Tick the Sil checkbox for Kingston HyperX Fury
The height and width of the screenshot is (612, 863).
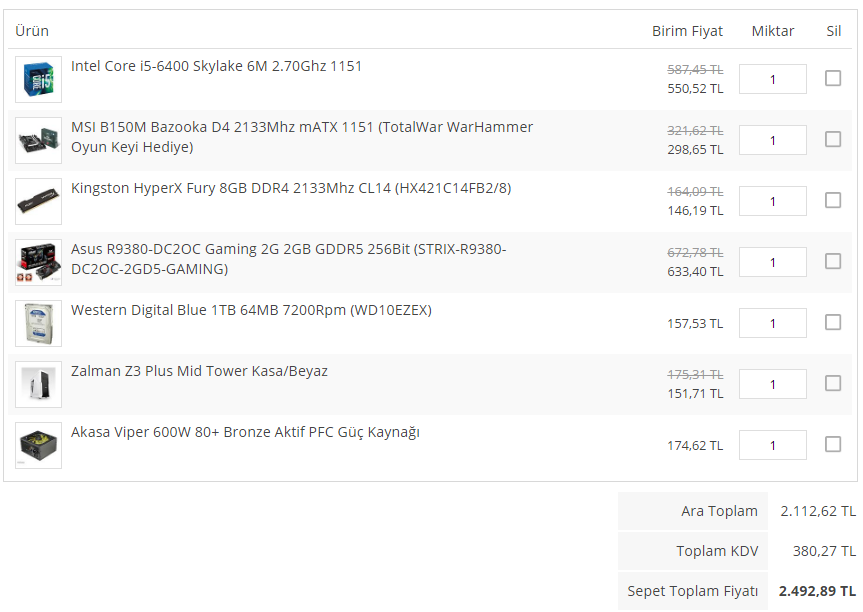833,200
